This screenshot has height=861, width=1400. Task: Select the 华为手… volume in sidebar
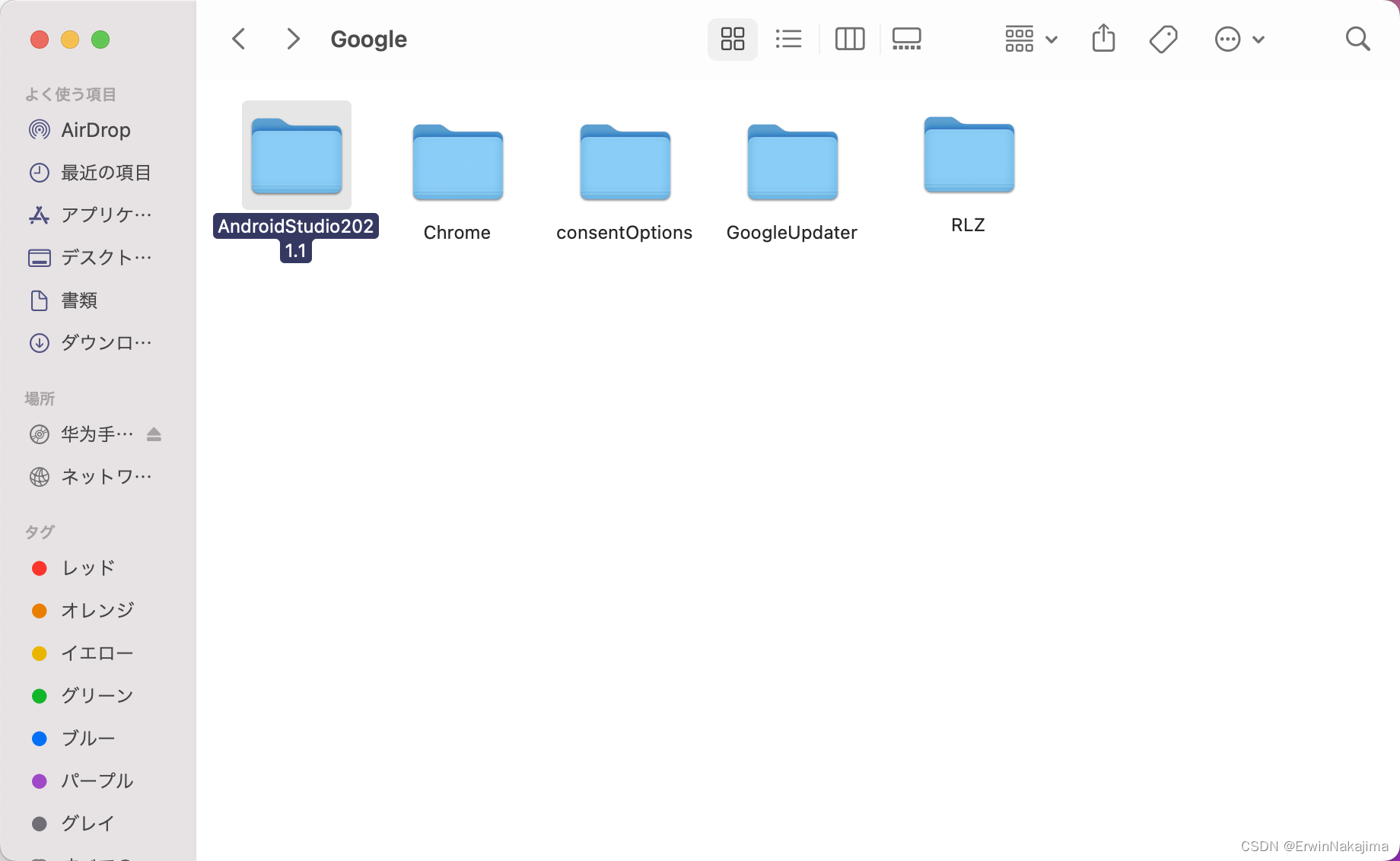tap(82, 434)
